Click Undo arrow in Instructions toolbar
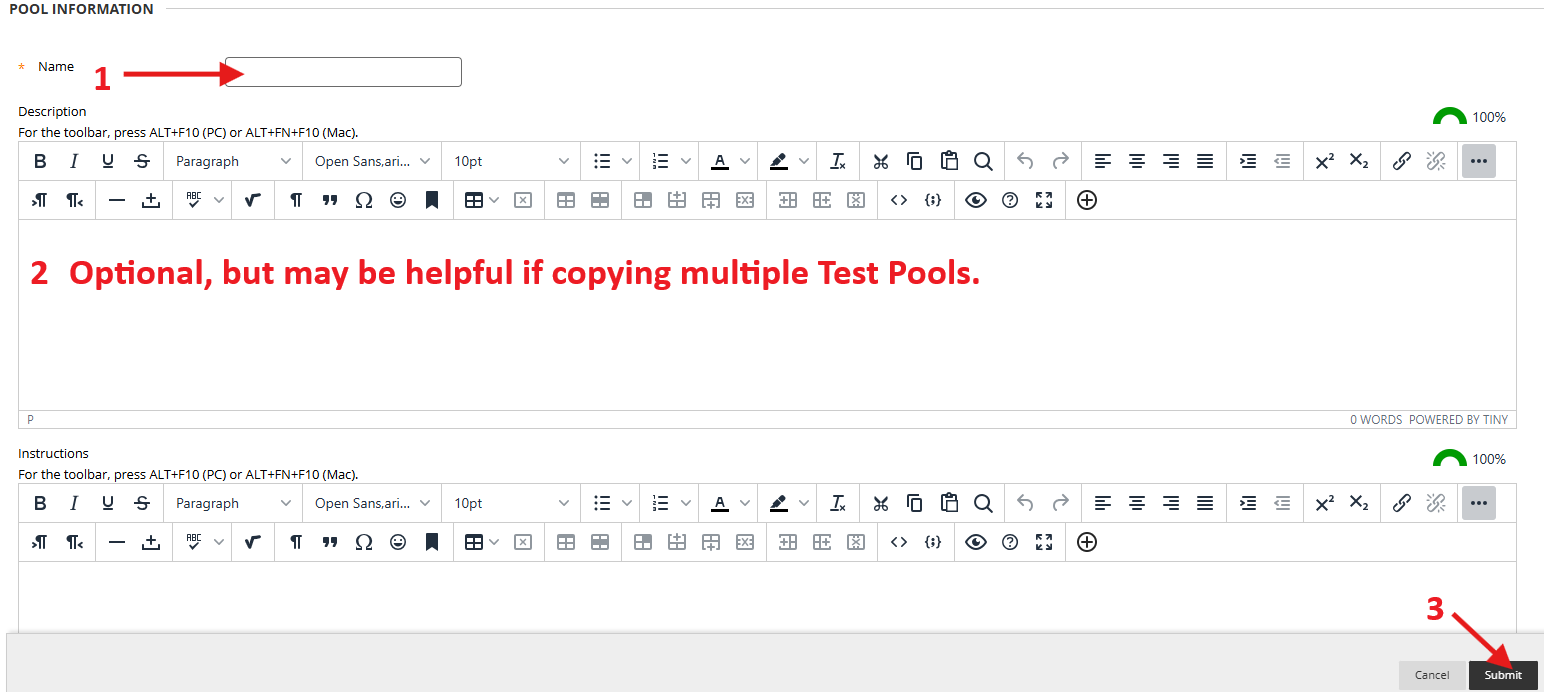1544x692 pixels. (1025, 503)
